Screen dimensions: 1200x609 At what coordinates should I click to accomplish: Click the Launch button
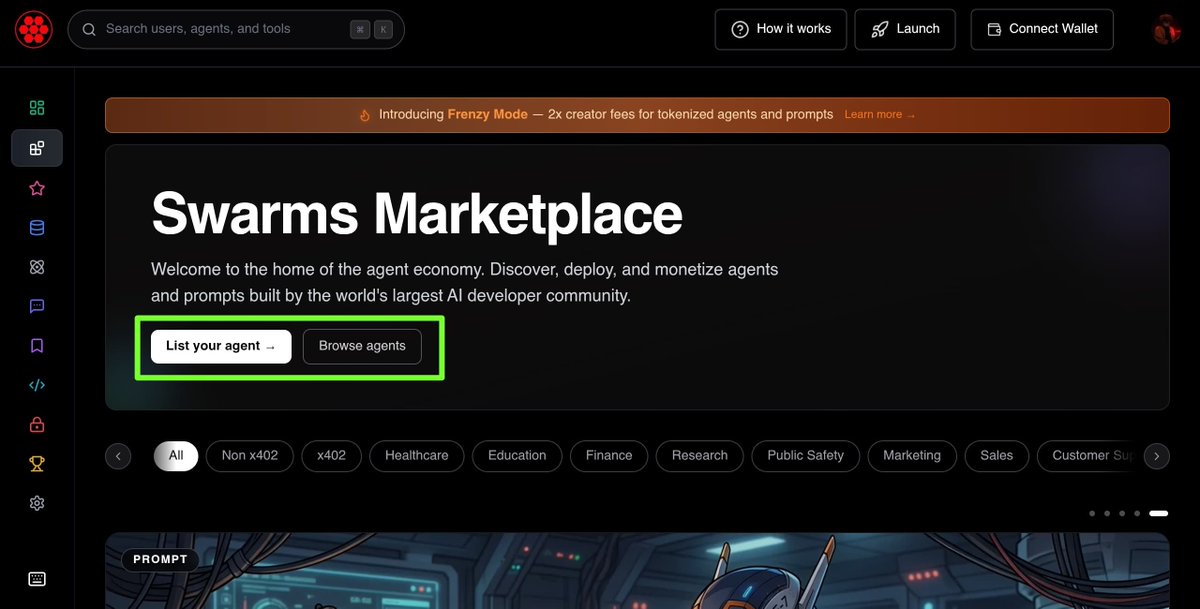(x=905, y=29)
